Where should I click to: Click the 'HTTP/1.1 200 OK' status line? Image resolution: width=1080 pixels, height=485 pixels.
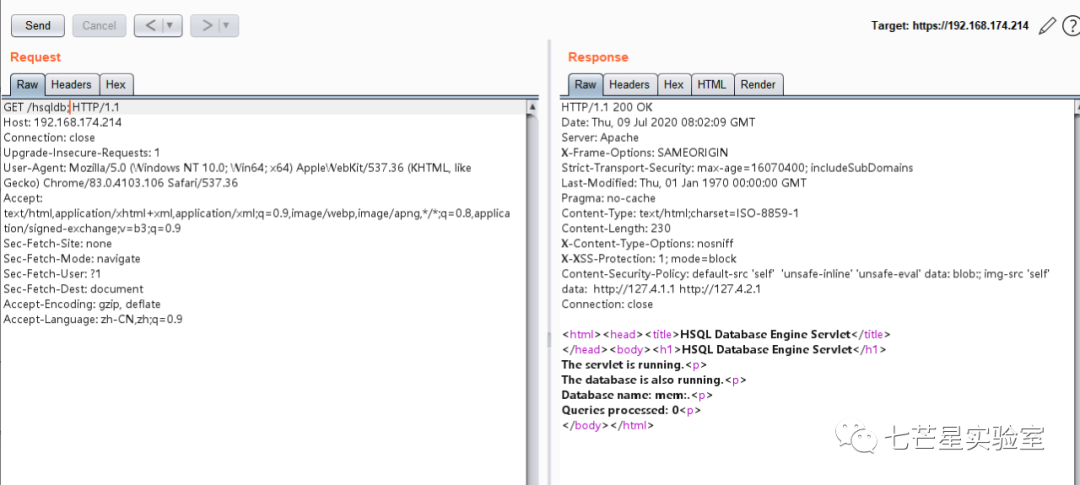607,107
